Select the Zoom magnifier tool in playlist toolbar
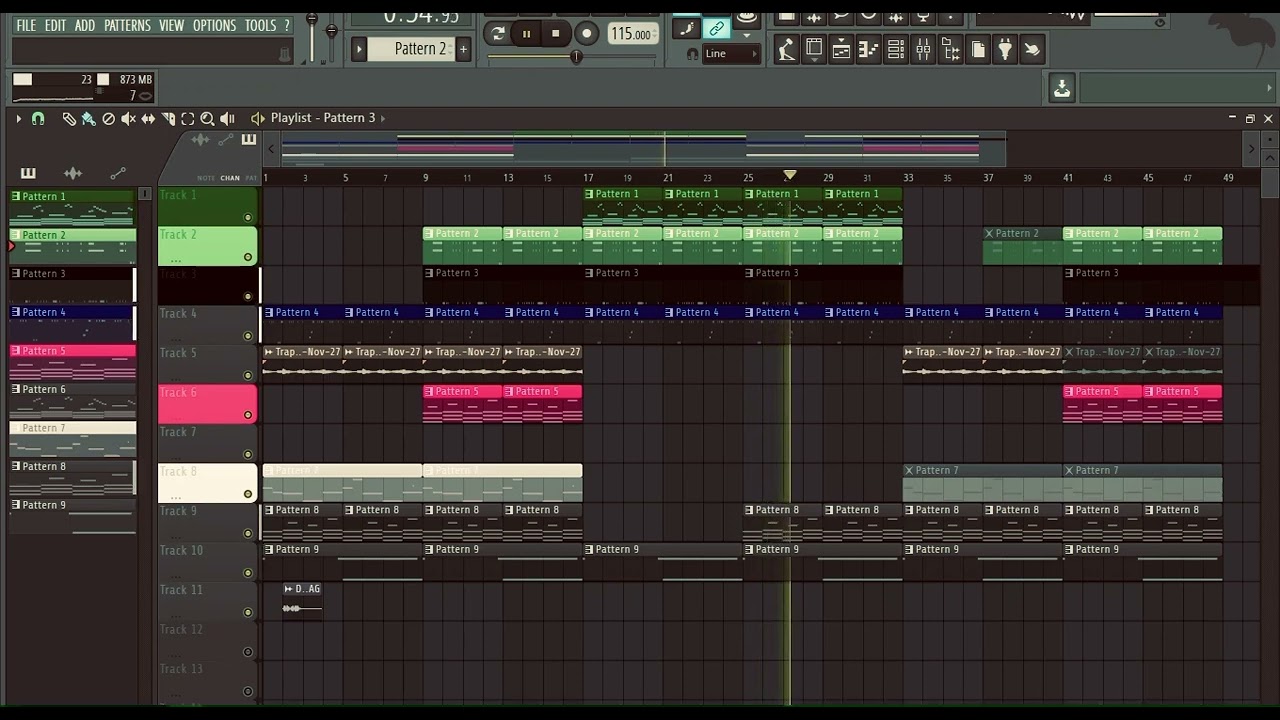Screen dimensions: 1280x720 click(207, 118)
